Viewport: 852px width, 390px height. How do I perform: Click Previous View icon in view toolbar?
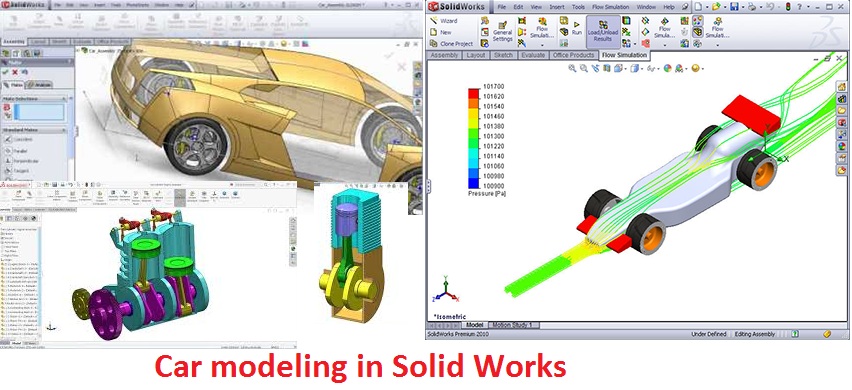[595, 68]
